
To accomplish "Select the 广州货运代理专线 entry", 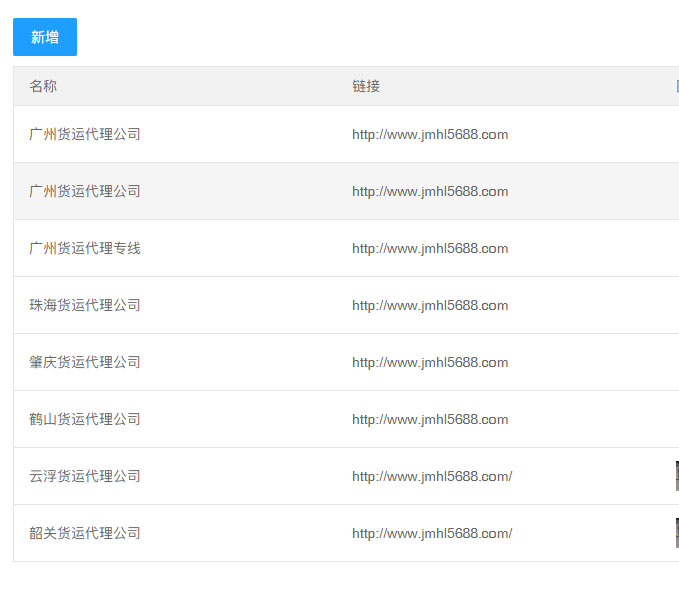I will [x=85, y=248].
